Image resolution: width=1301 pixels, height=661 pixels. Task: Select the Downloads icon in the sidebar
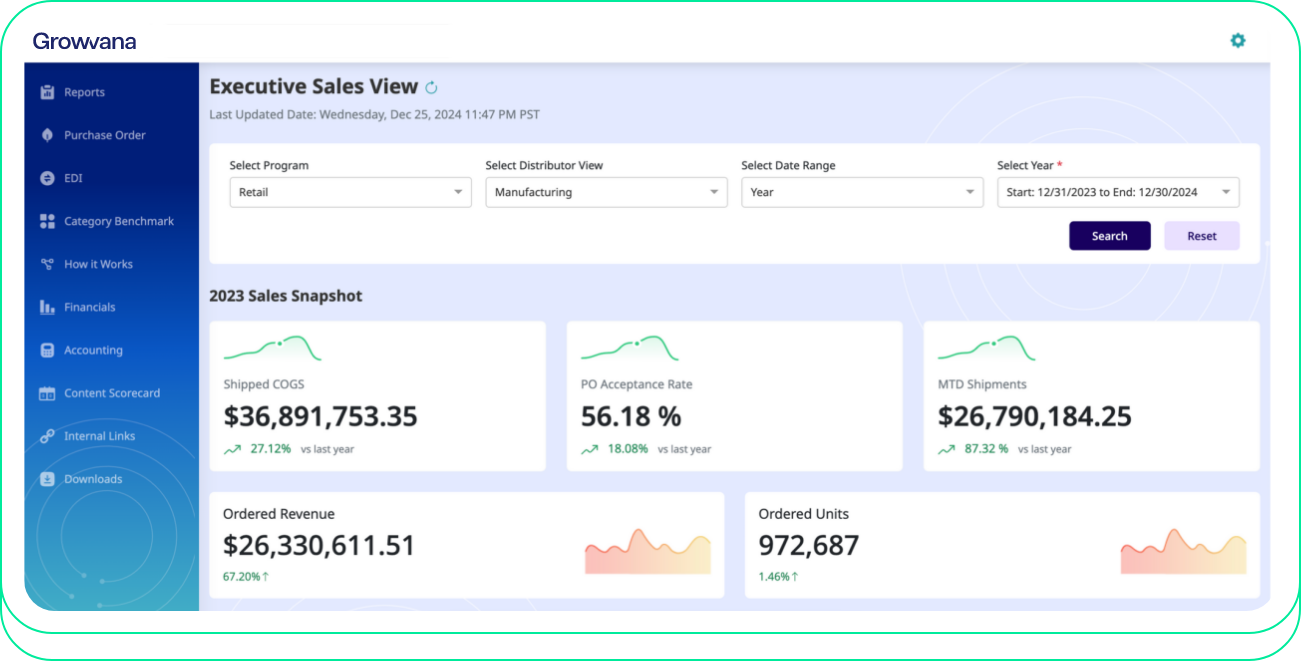47,479
